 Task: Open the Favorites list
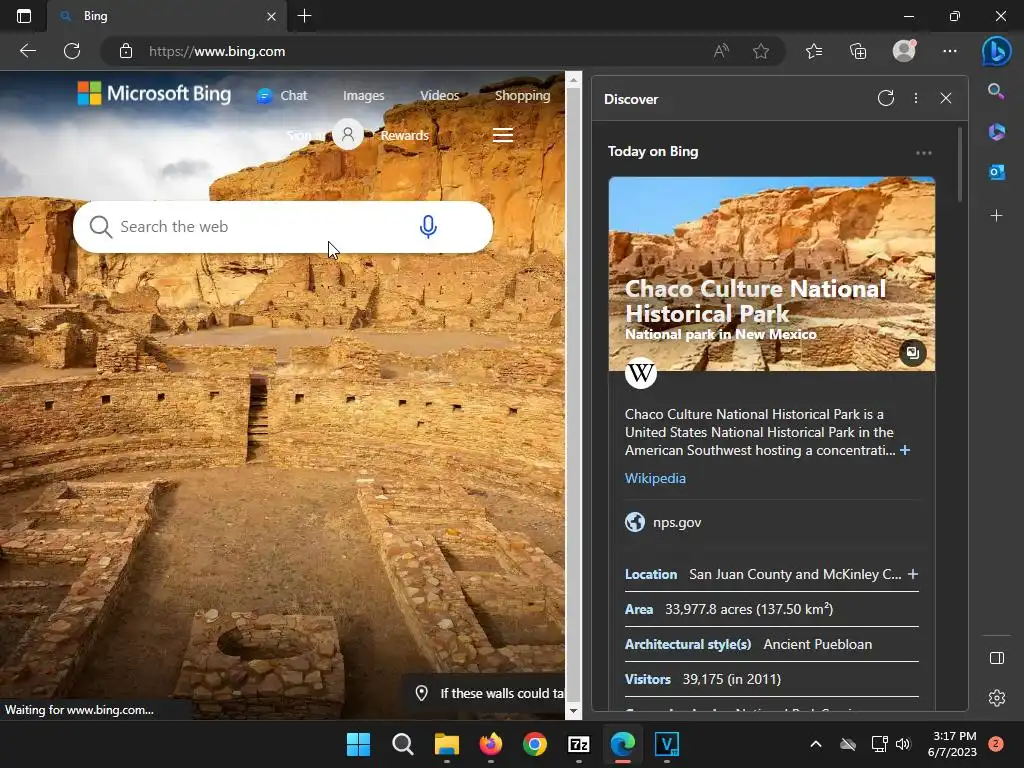point(814,51)
